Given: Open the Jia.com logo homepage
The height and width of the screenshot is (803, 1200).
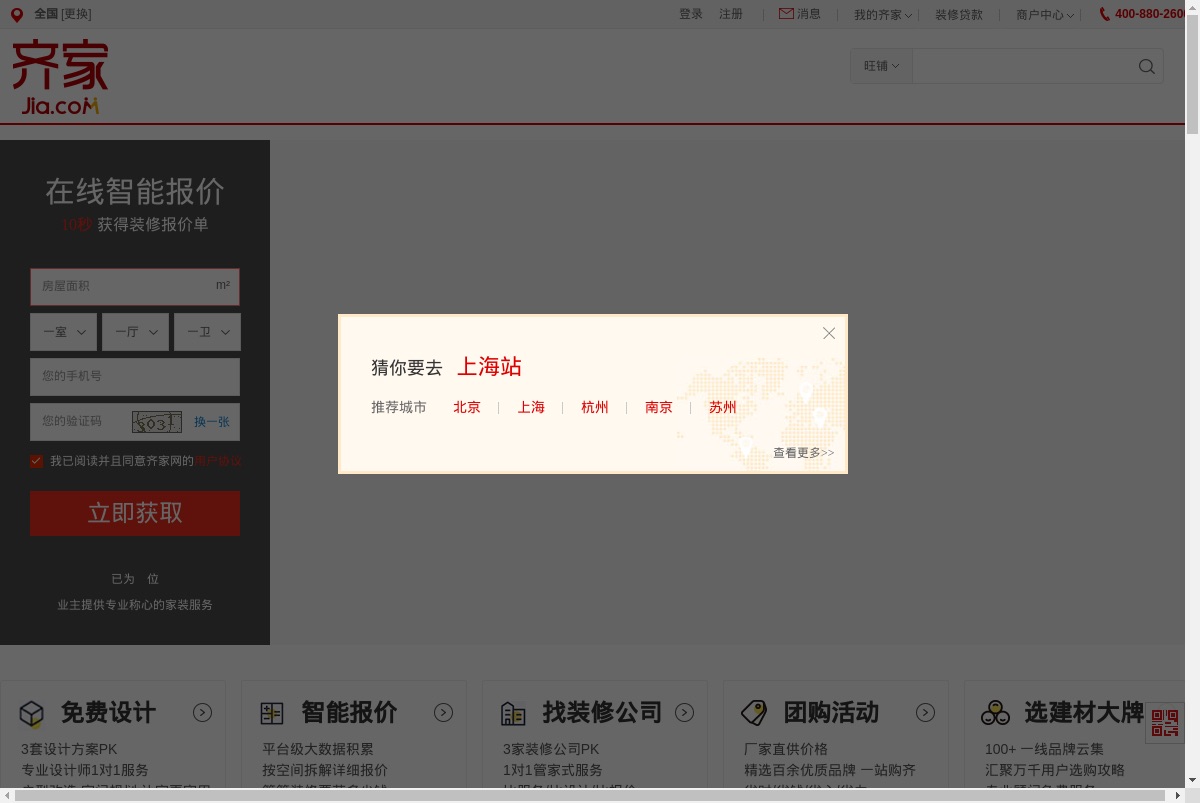Looking at the screenshot, I should click(x=60, y=78).
